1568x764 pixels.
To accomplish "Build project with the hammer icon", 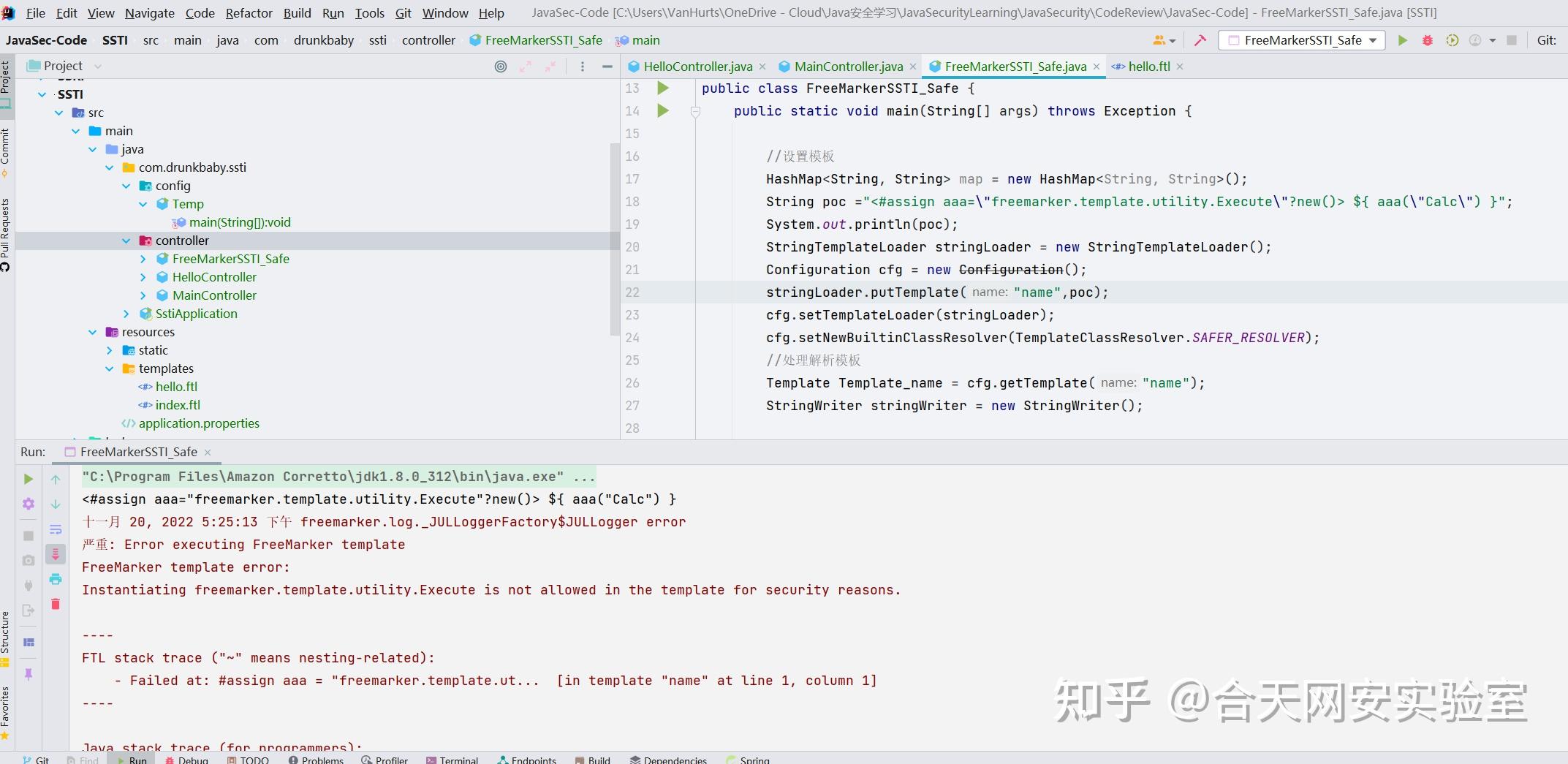I will coord(1200,40).
